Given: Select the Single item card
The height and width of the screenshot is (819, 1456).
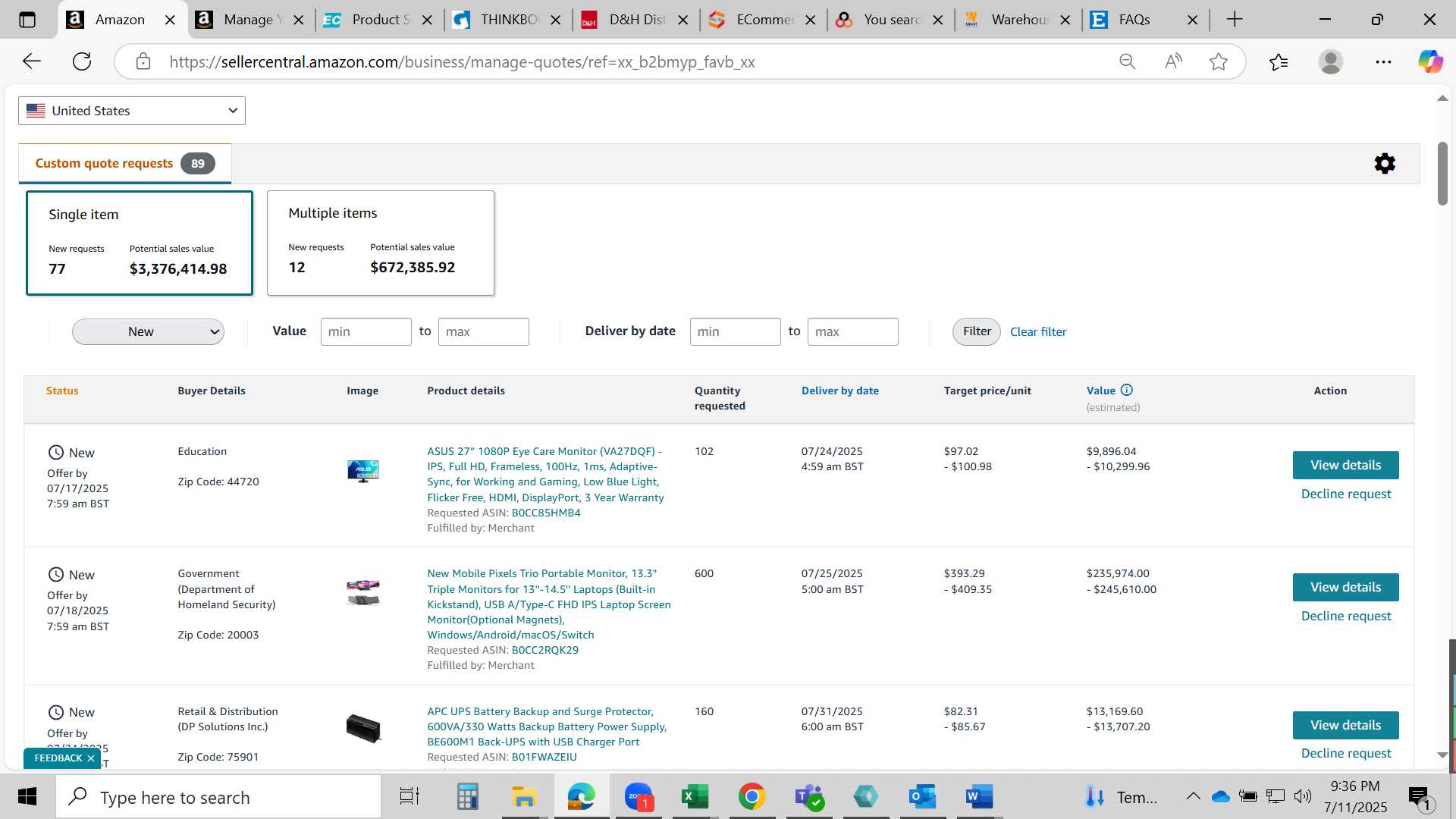Looking at the screenshot, I should (140, 243).
